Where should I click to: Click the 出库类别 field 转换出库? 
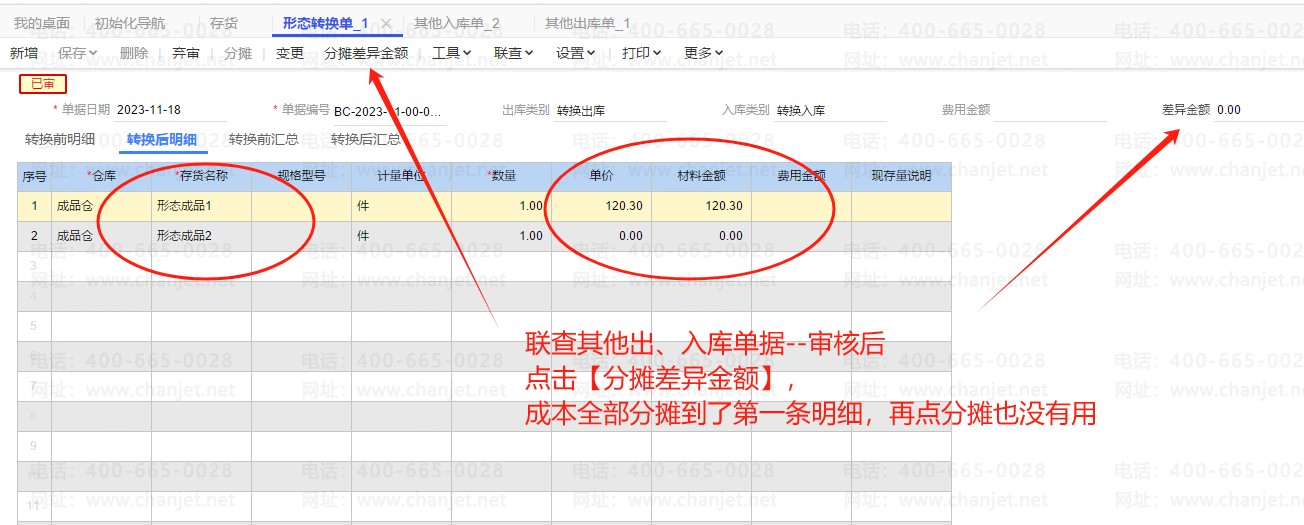point(610,110)
